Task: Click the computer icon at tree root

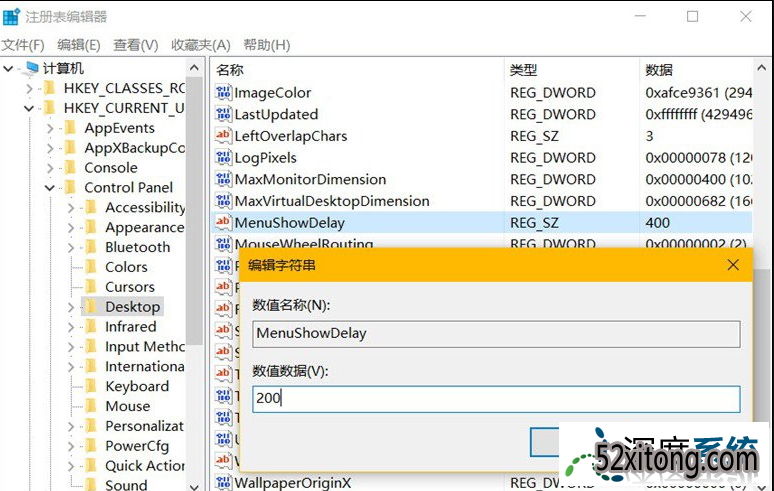Action: tap(32, 68)
